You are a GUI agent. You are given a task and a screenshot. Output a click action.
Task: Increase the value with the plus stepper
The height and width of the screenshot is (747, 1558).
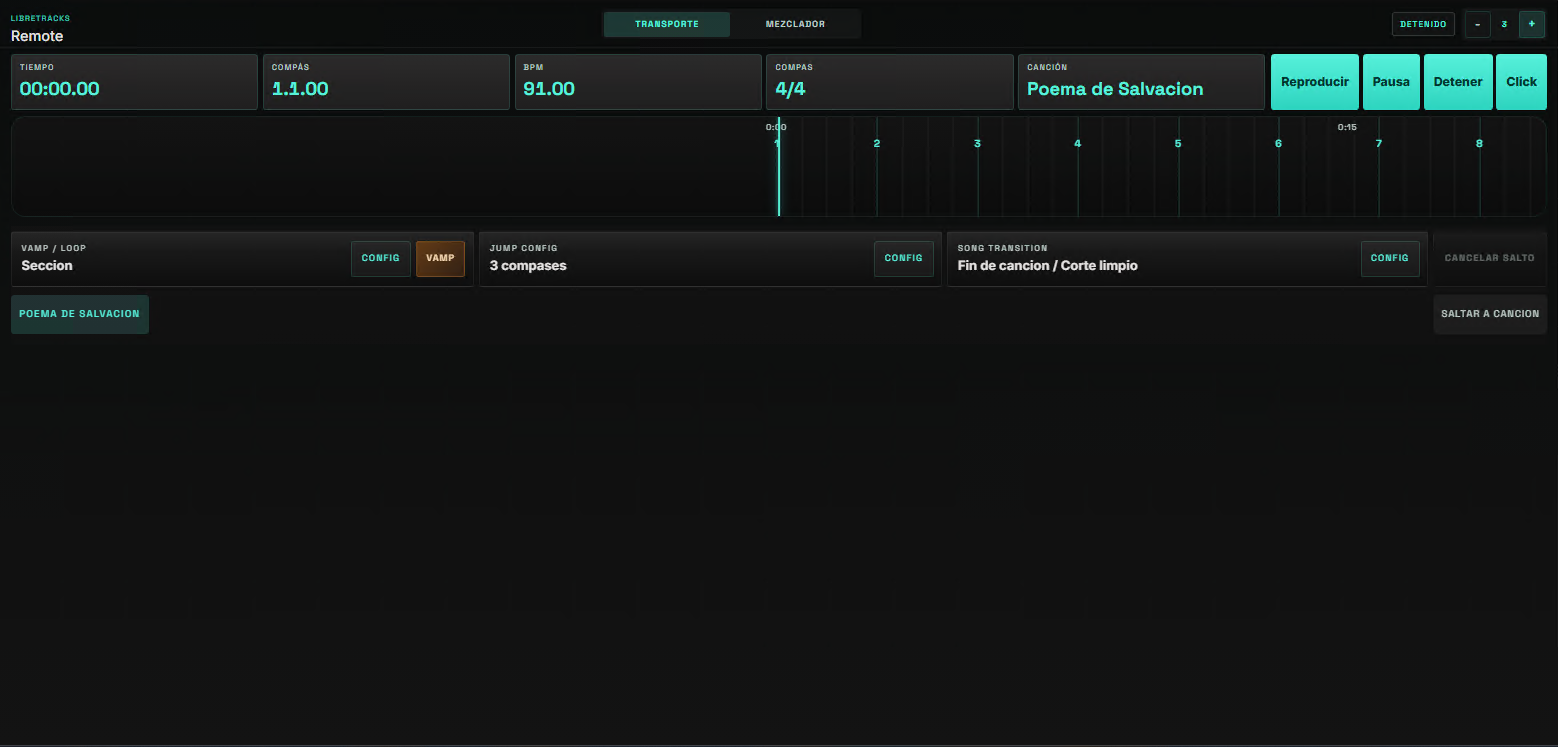coord(1532,24)
